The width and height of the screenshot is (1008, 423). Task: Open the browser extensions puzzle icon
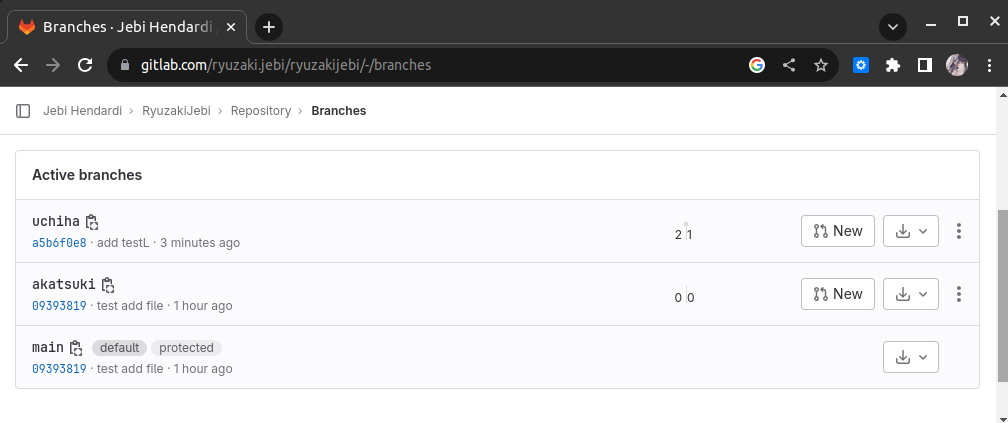click(893, 65)
